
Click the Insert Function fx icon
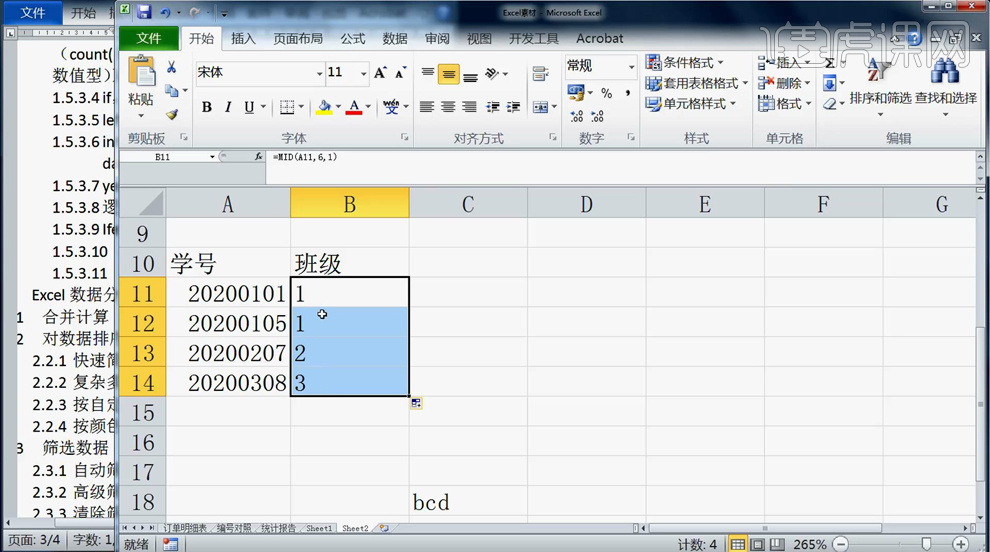point(258,157)
